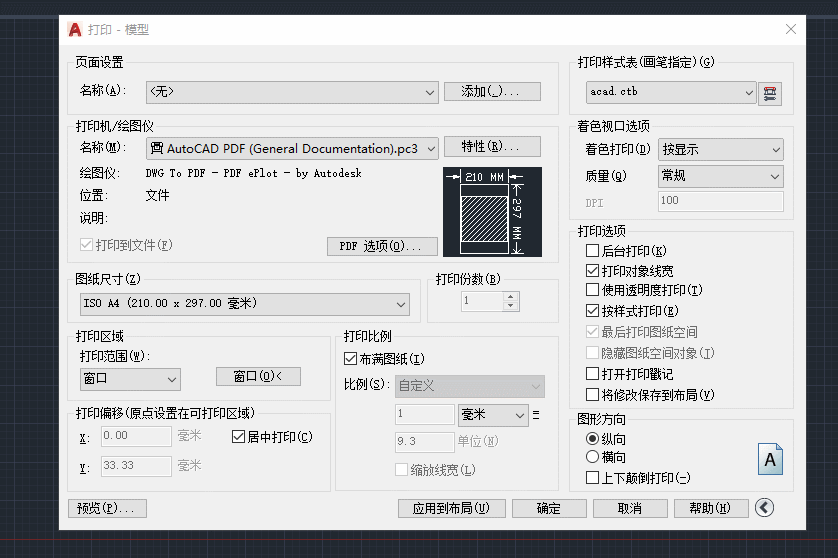Increase print copies with up stepper arrow
838x558 pixels.
(511, 296)
